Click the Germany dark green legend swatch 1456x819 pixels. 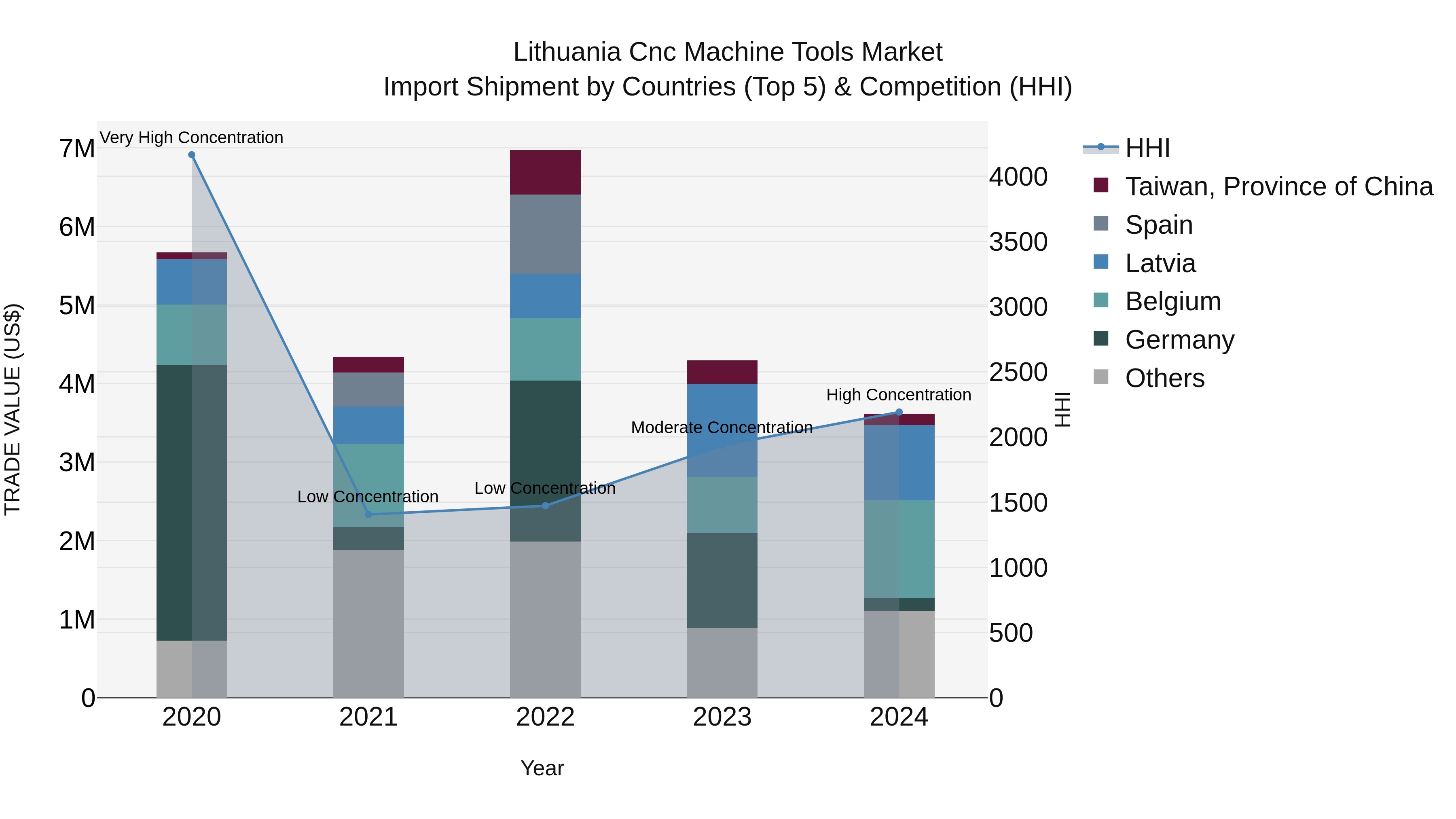point(1101,338)
